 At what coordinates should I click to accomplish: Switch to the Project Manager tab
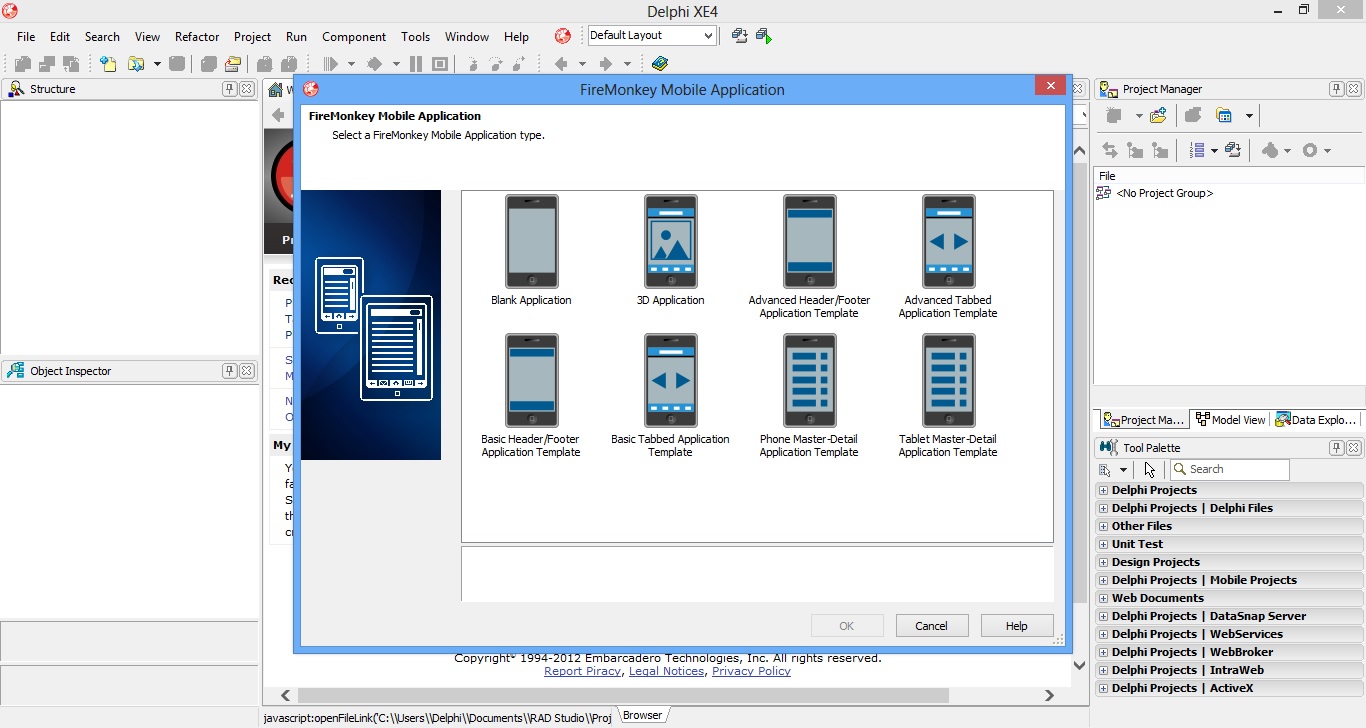pyautogui.click(x=1143, y=420)
